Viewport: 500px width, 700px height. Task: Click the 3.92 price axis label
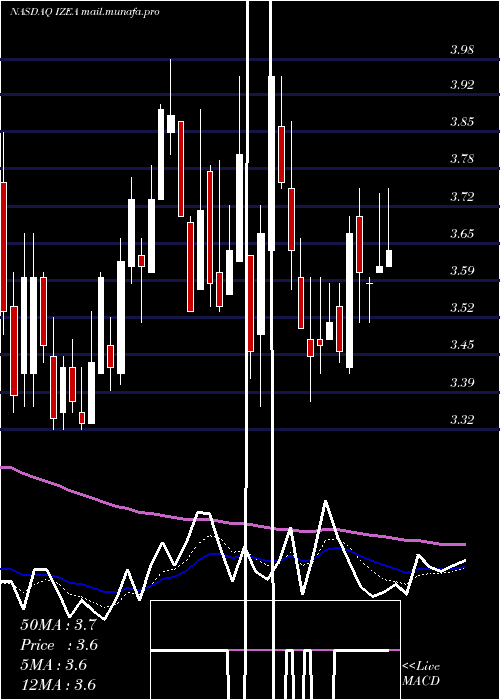point(462,85)
